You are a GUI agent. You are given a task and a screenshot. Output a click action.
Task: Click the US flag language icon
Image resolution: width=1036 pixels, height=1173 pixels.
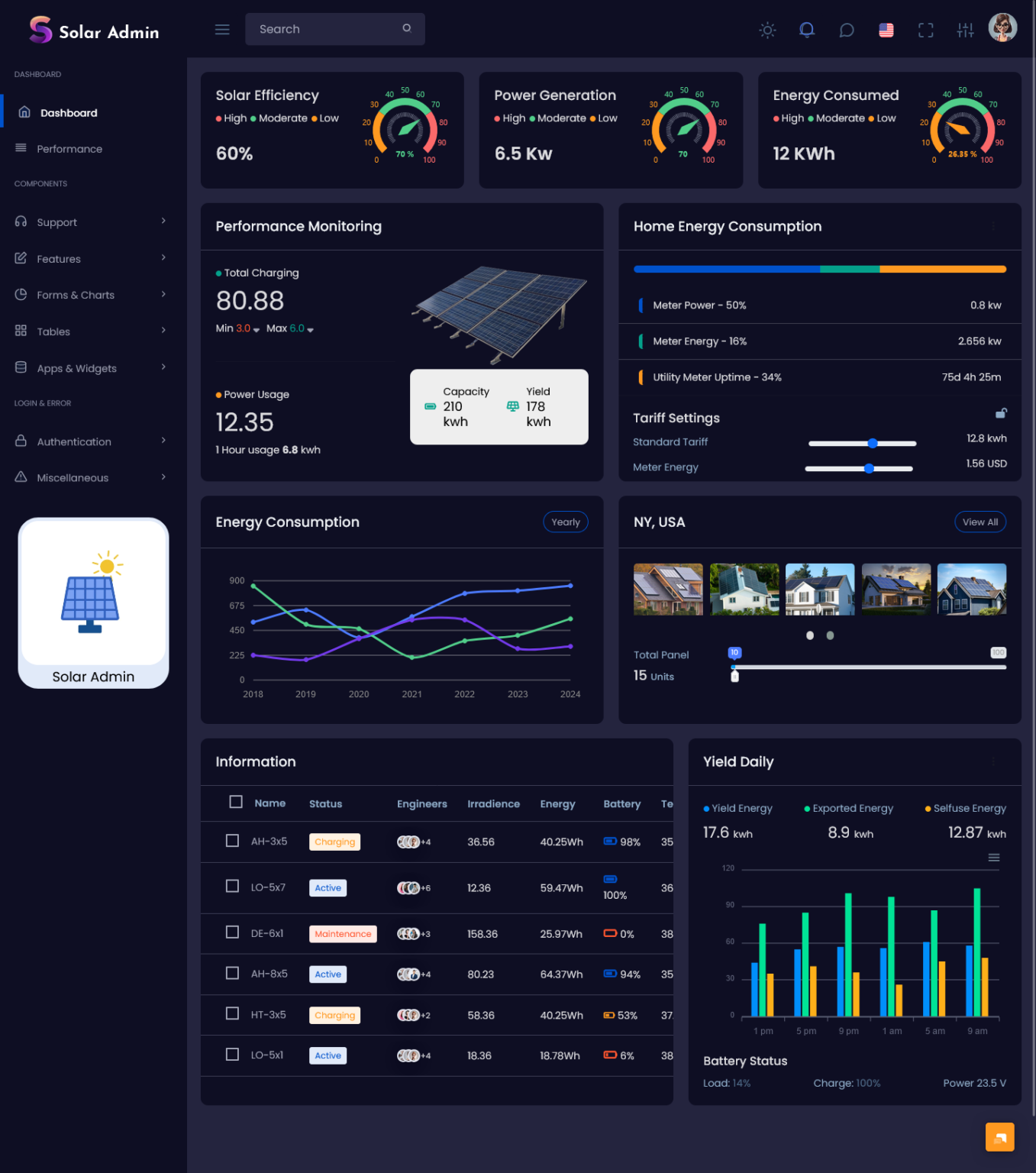886,30
